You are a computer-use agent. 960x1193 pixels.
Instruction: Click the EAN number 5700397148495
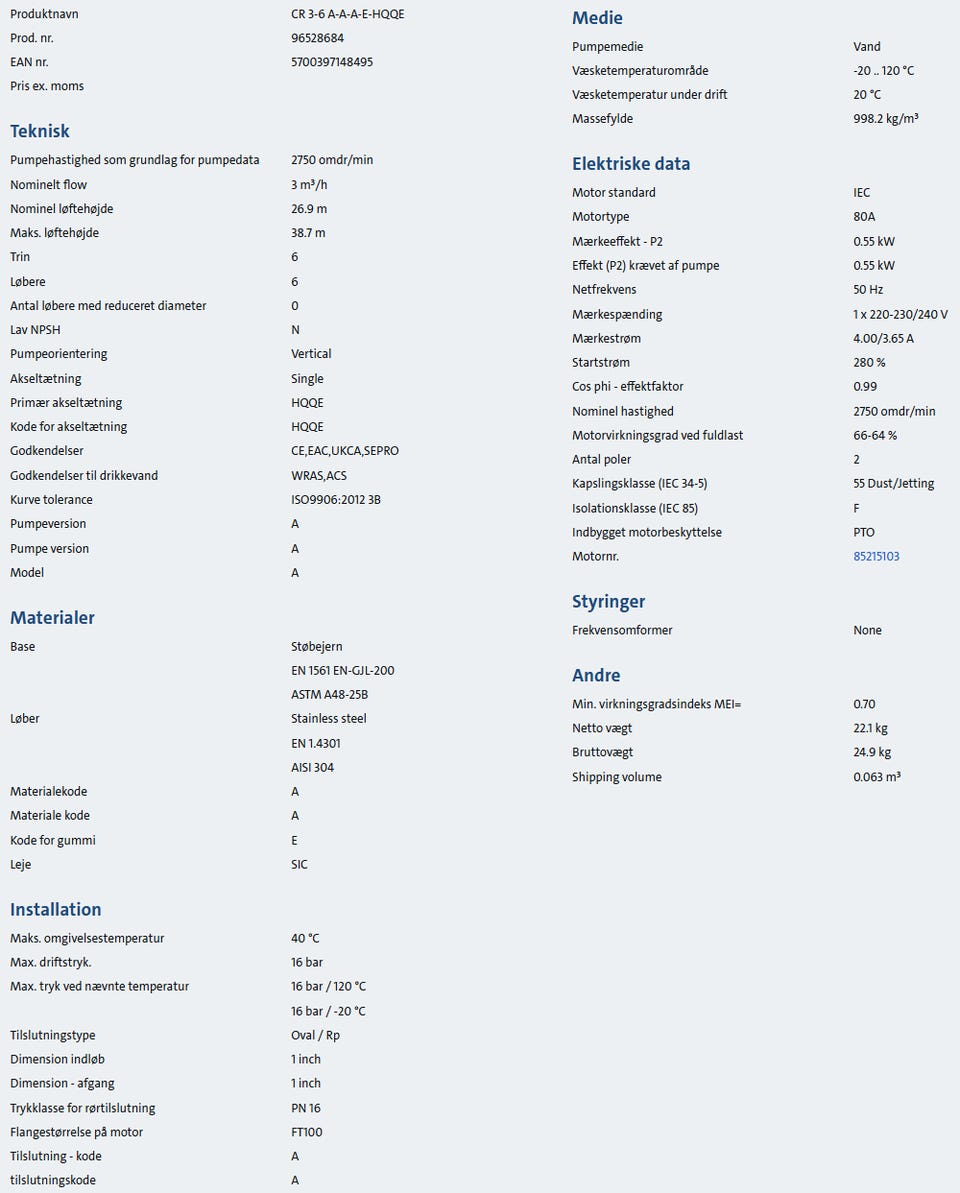332,62
